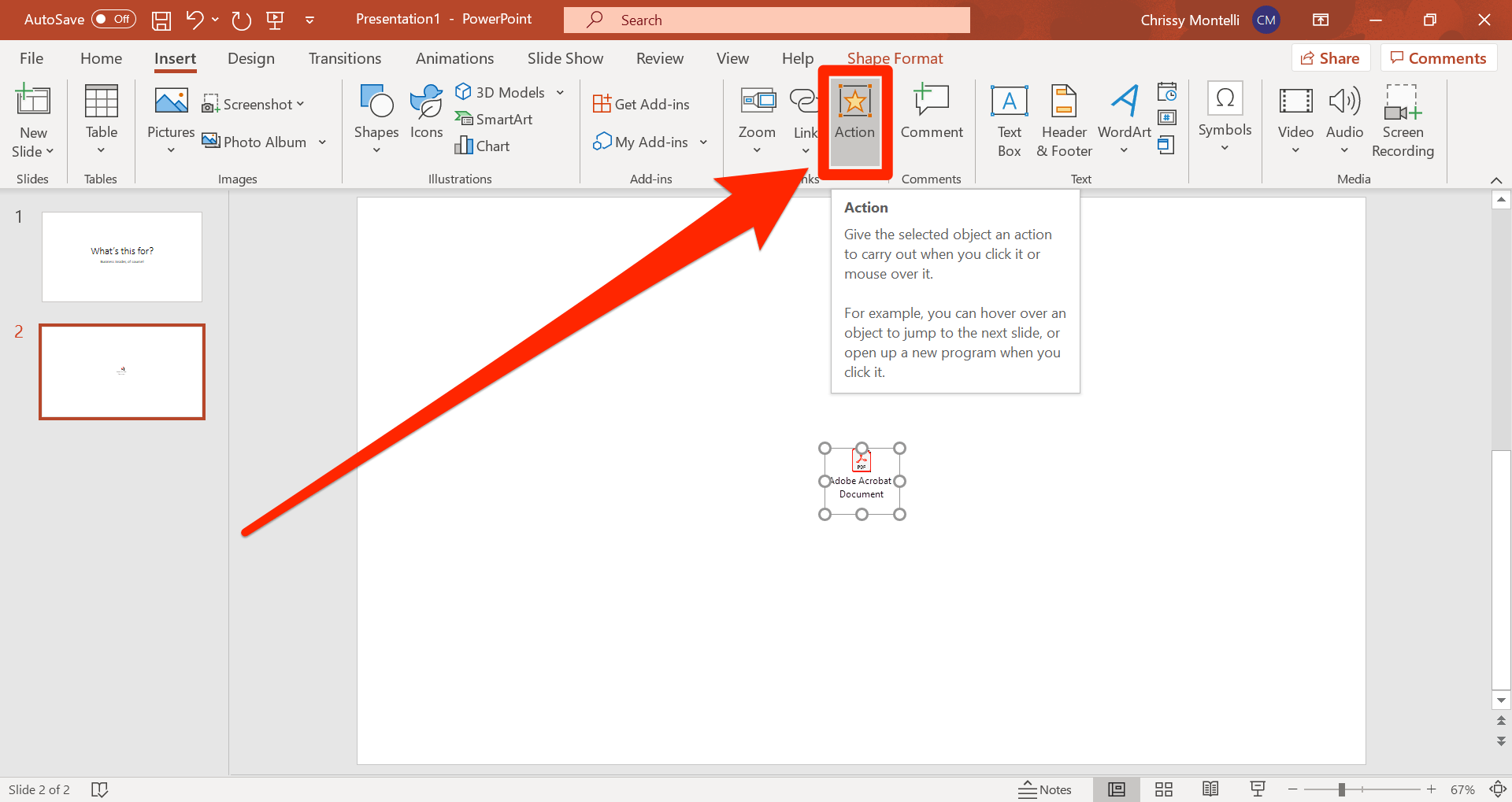
Task: Switch to the Home tab
Action: tap(101, 58)
